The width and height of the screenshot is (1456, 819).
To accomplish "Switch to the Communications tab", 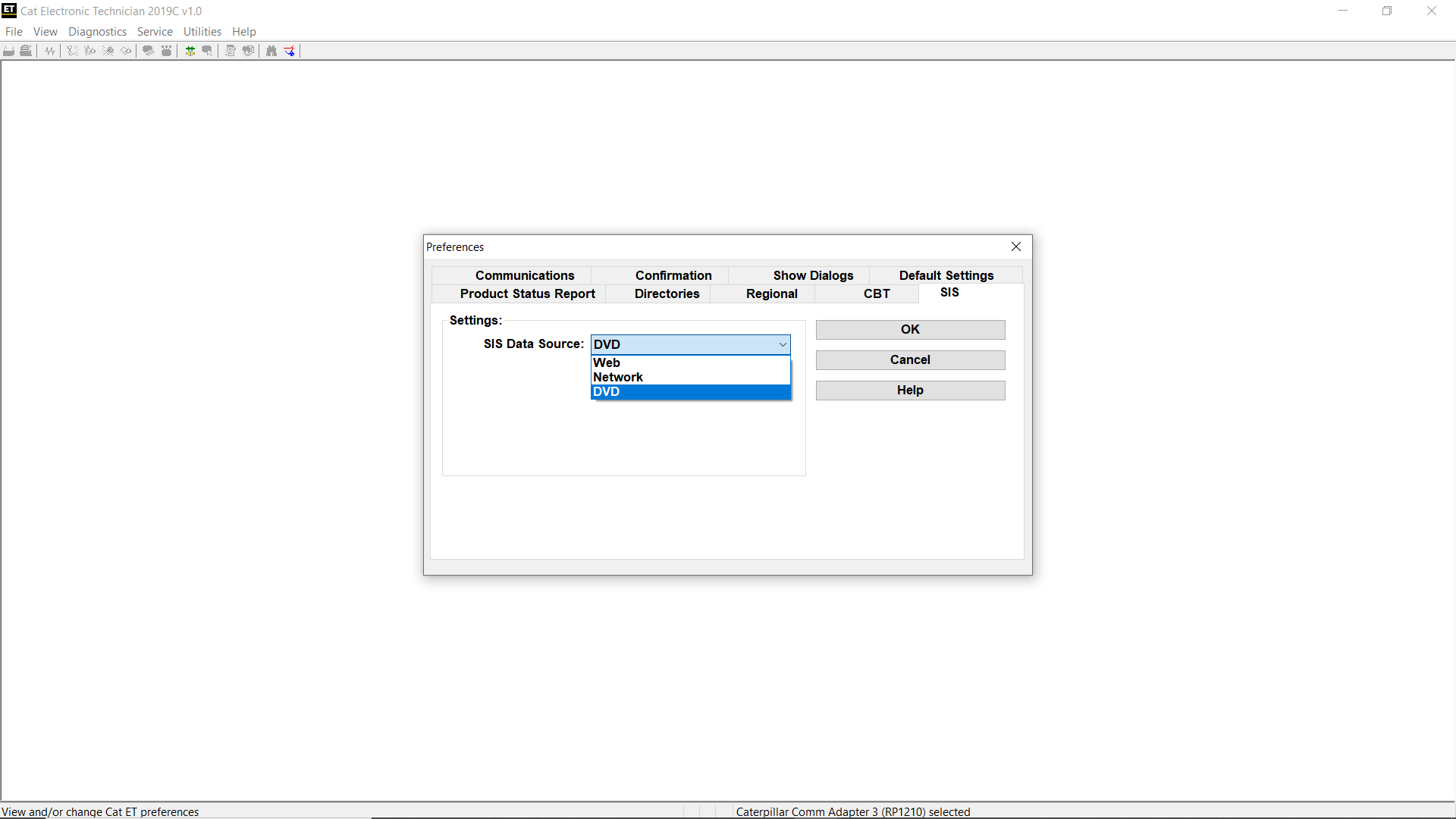I will (x=525, y=275).
